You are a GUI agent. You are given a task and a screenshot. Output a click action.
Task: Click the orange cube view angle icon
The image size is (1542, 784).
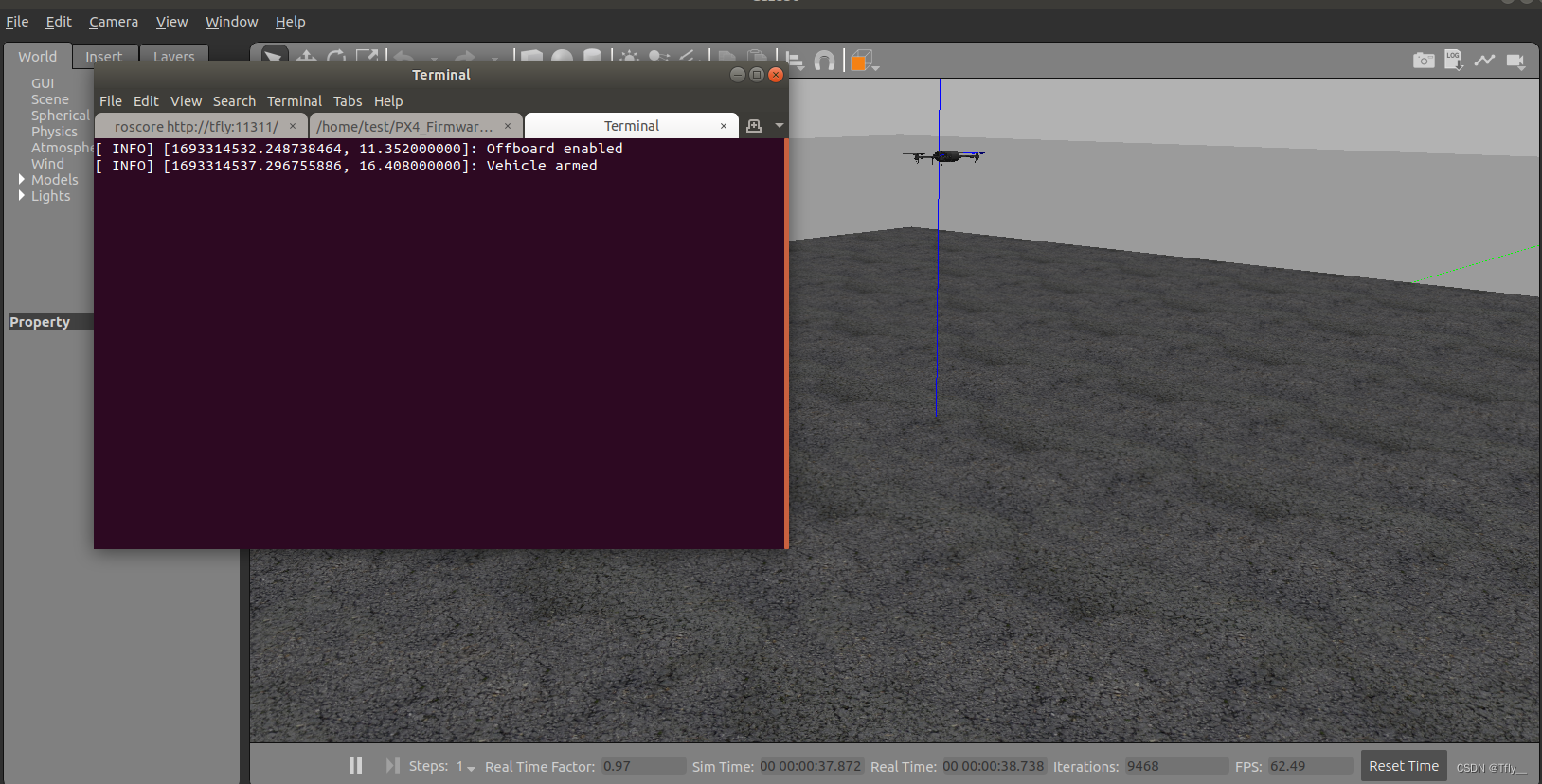859,61
